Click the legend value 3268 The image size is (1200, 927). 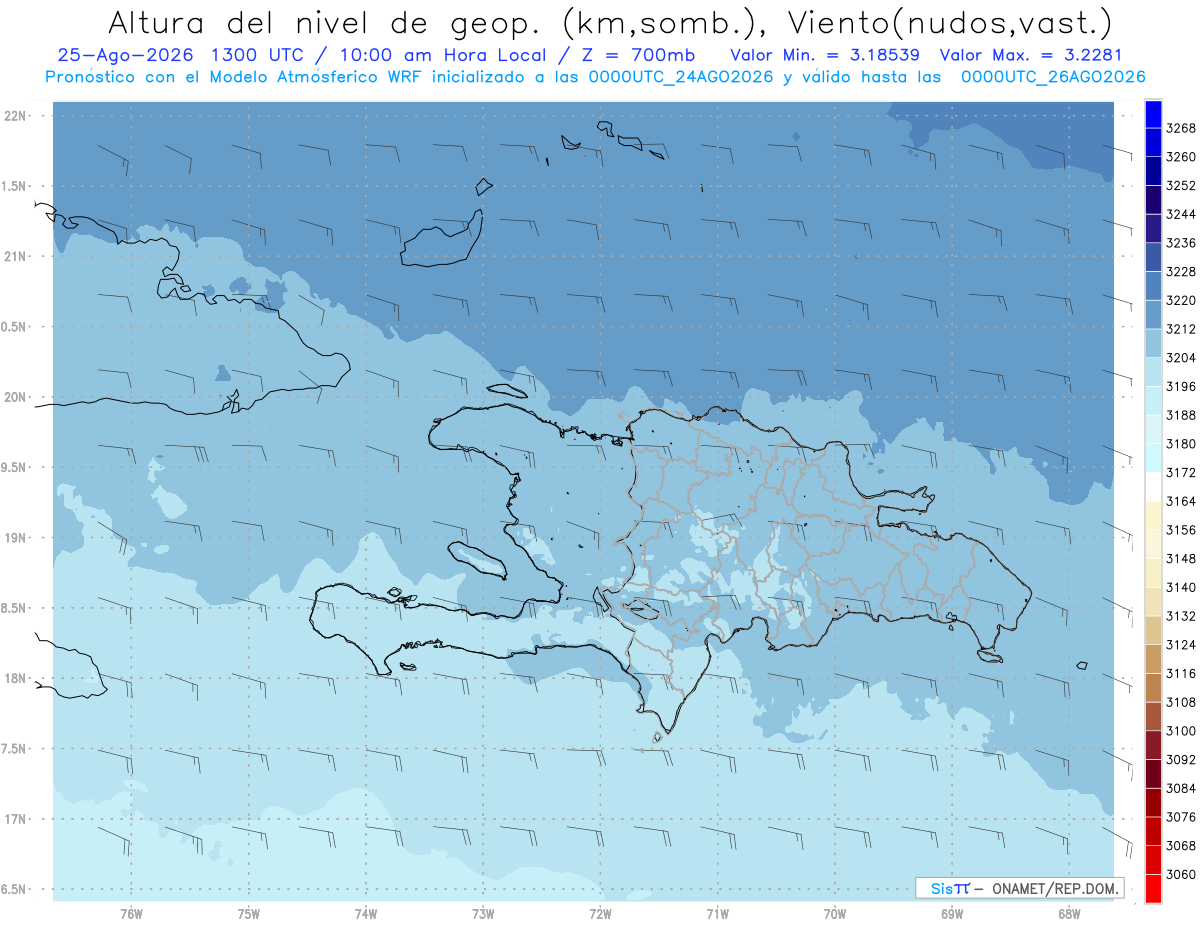point(1181,128)
